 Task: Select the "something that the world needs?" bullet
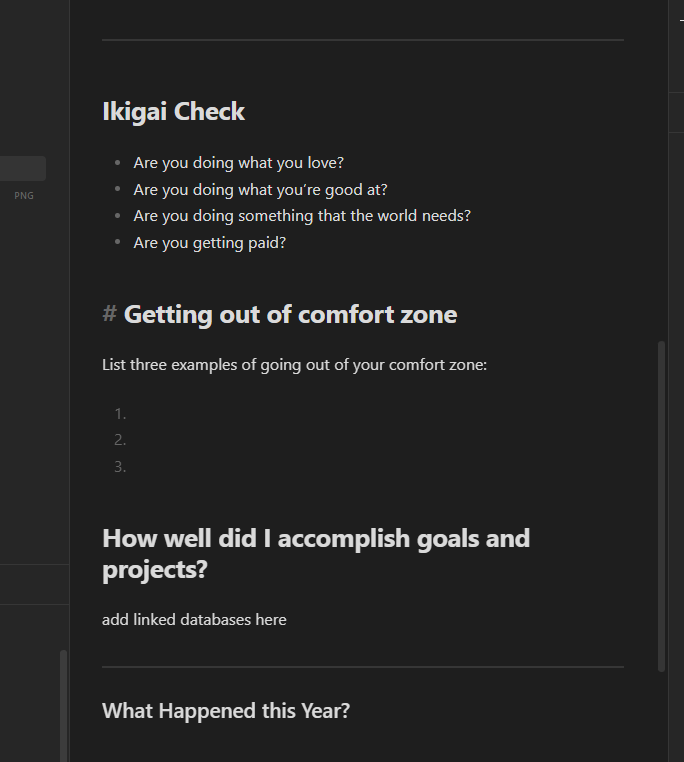[302, 216]
